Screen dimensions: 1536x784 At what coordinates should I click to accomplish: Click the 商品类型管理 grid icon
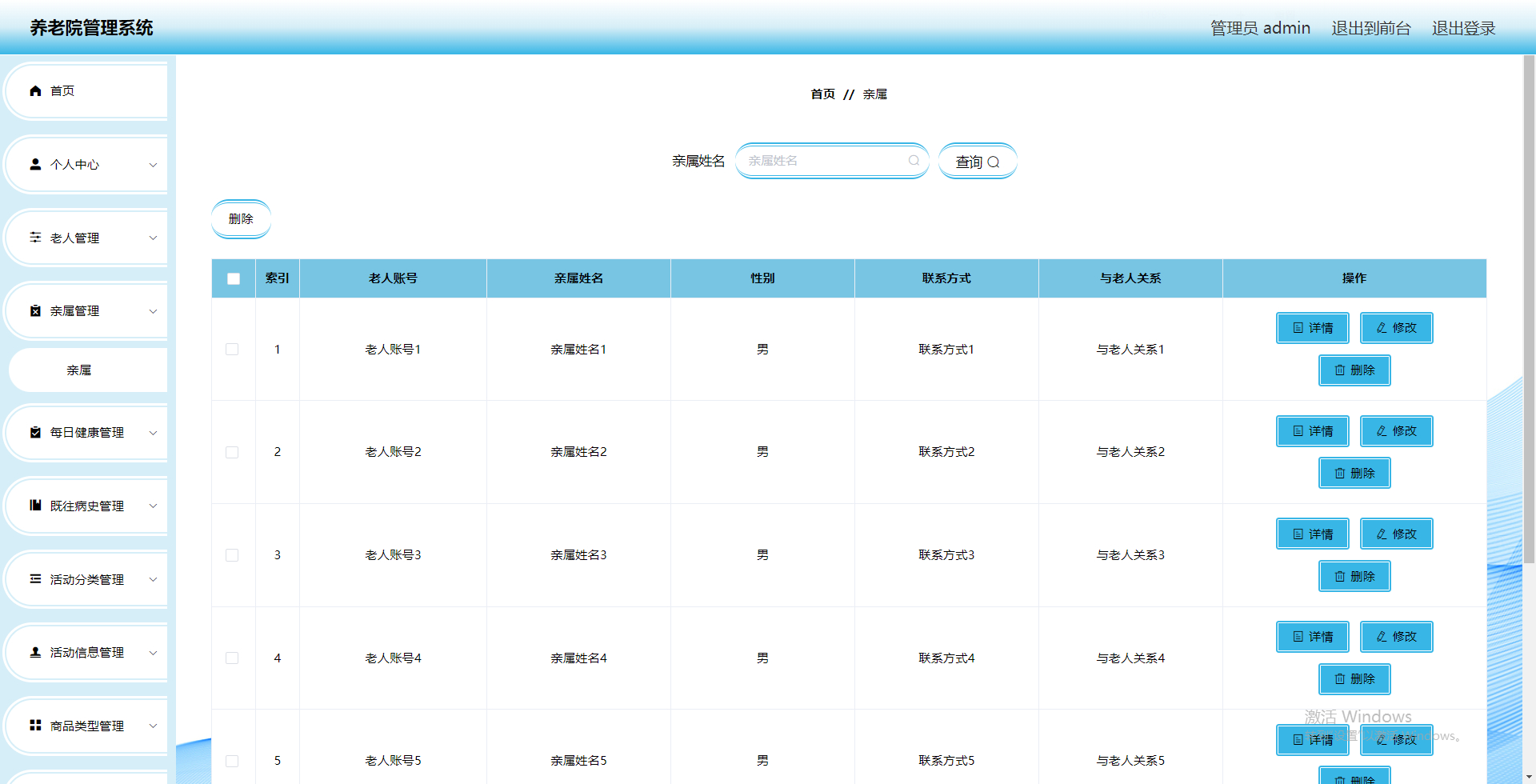[34, 725]
